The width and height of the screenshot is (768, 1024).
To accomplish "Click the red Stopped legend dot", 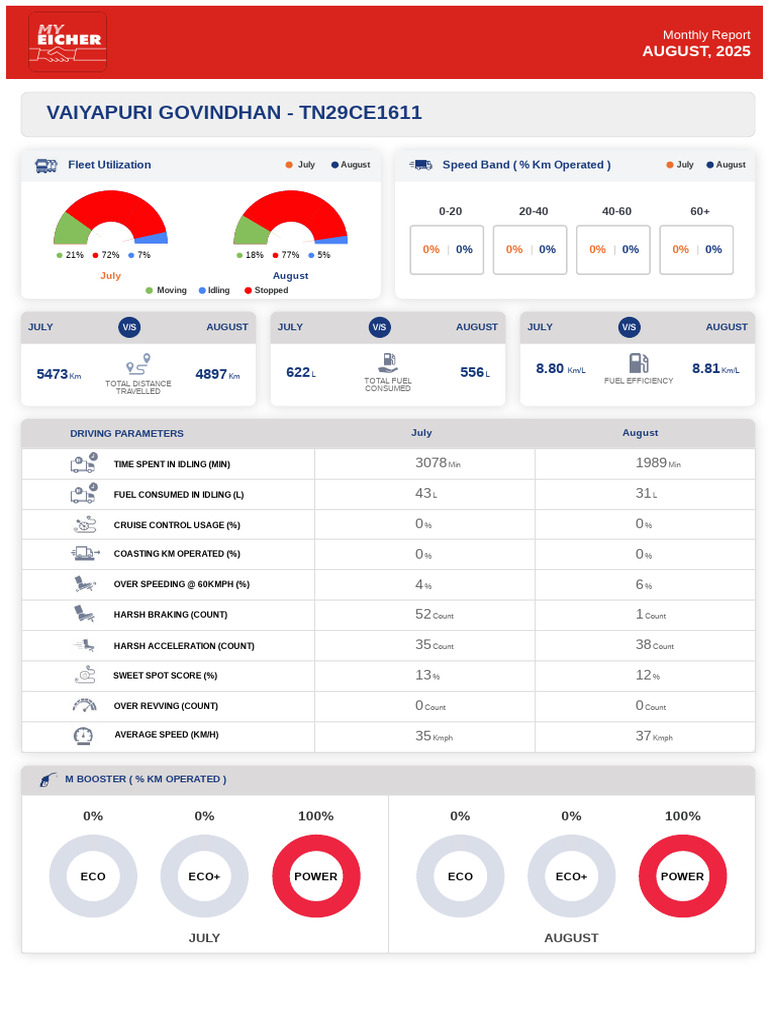I will pyautogui.click(x=248, y=291).
